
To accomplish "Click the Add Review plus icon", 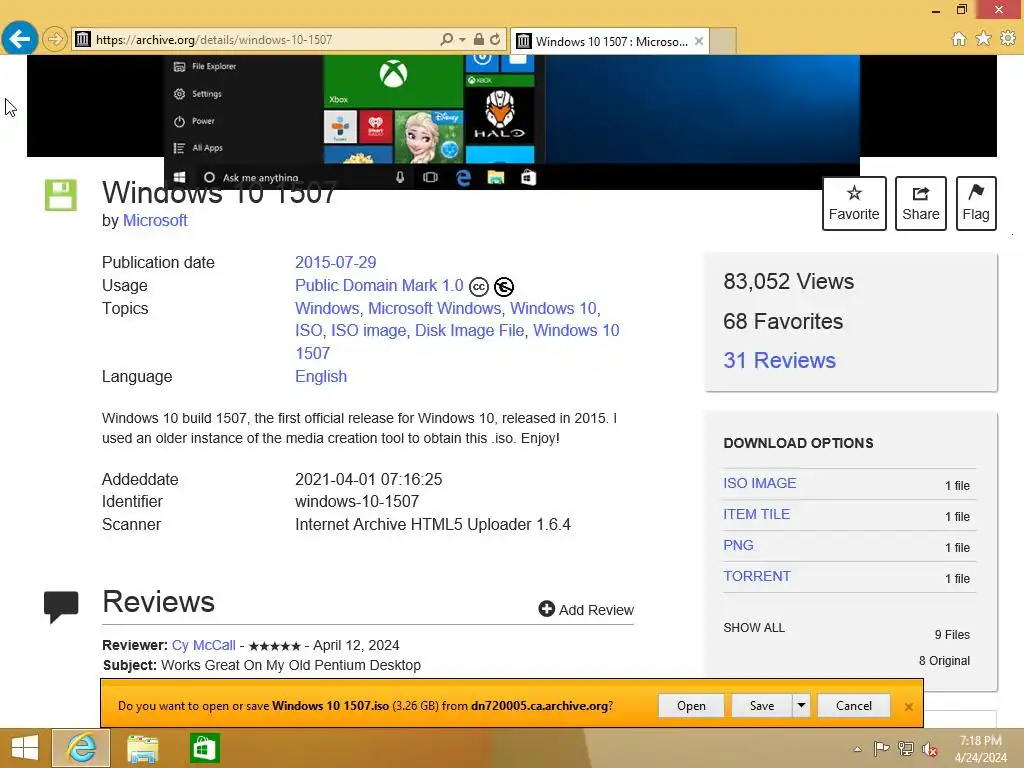I will point(547,609).
